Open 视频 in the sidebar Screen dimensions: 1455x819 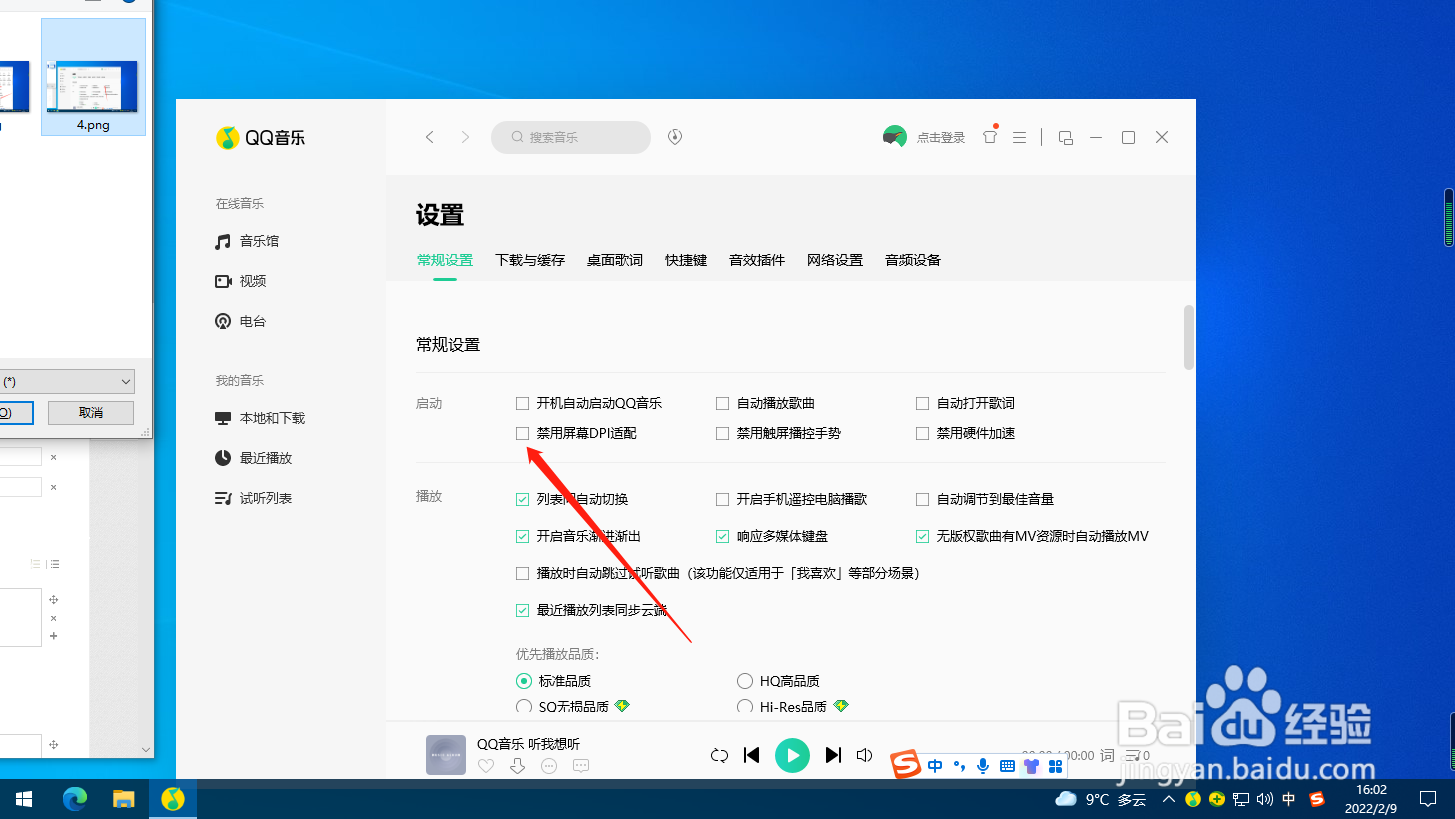click(241, 281)
